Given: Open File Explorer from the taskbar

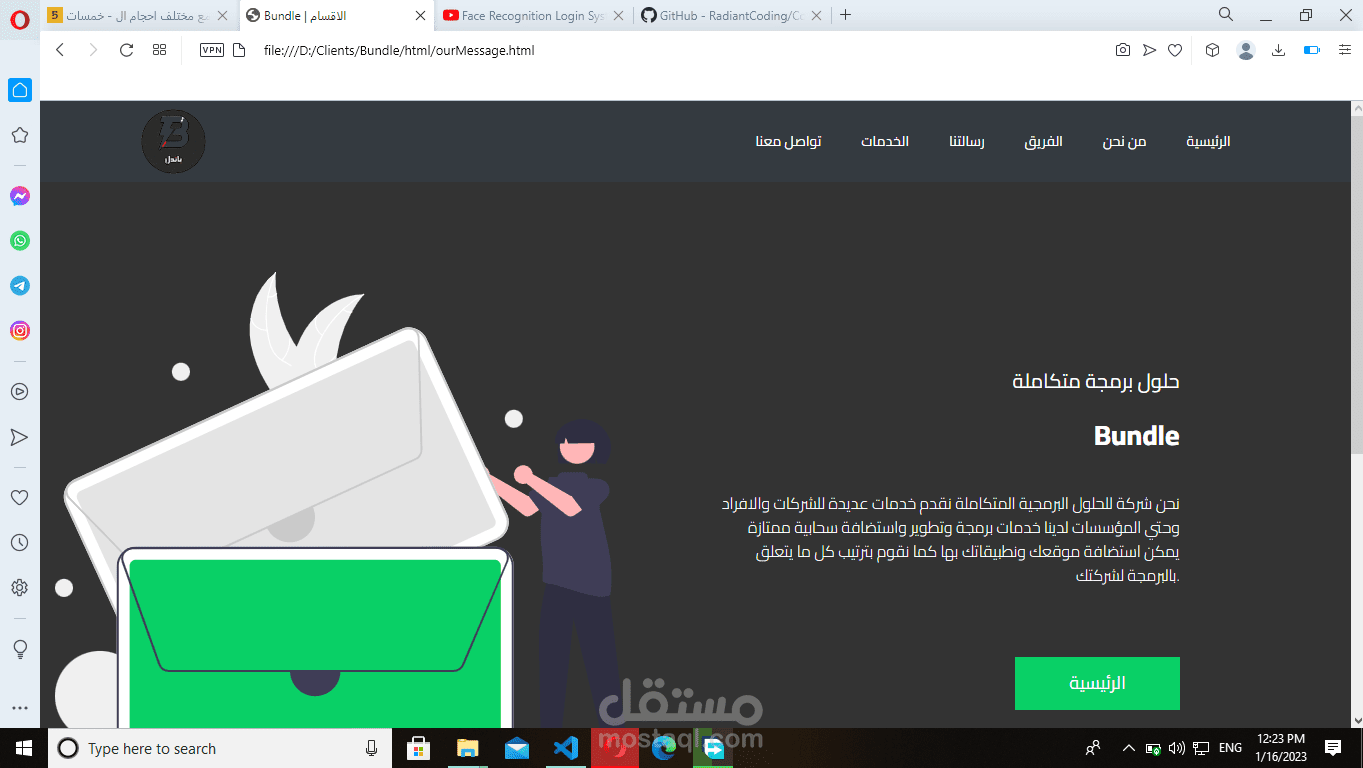Looking at the screenshot, I should click(x=467, y=748).
